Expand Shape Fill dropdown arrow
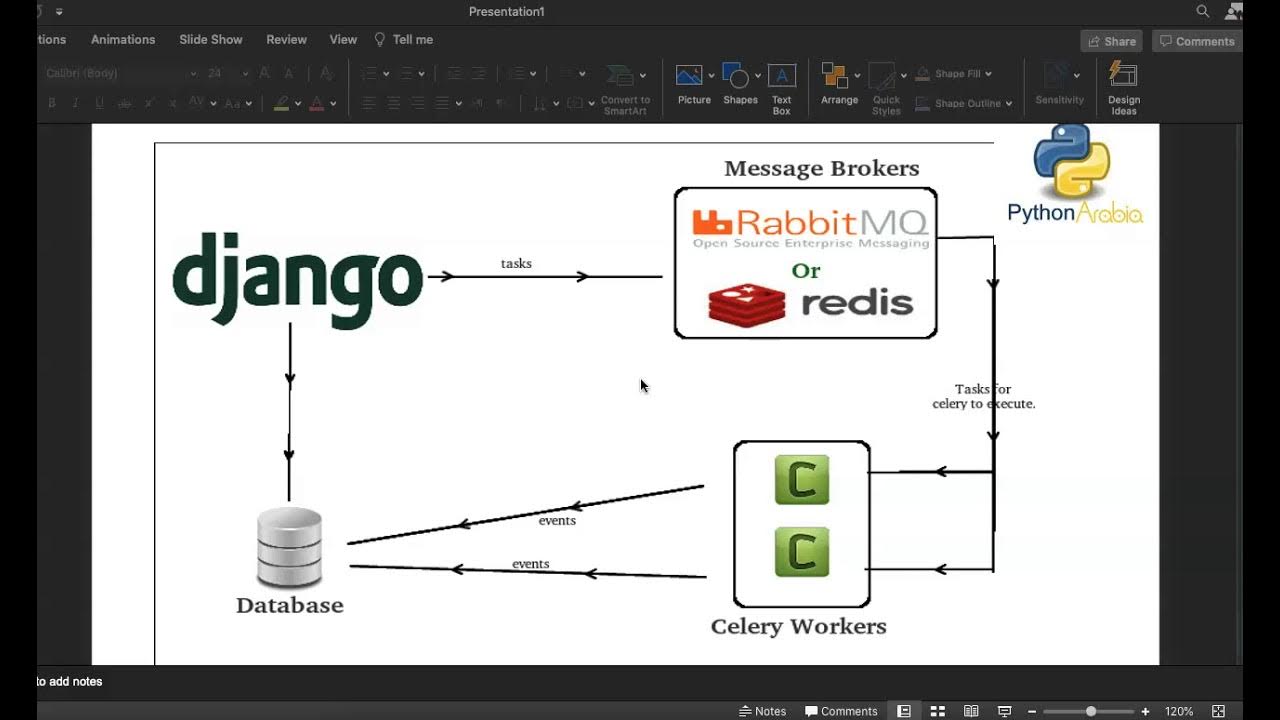The image size is (1280, 720). click(989, 74)
